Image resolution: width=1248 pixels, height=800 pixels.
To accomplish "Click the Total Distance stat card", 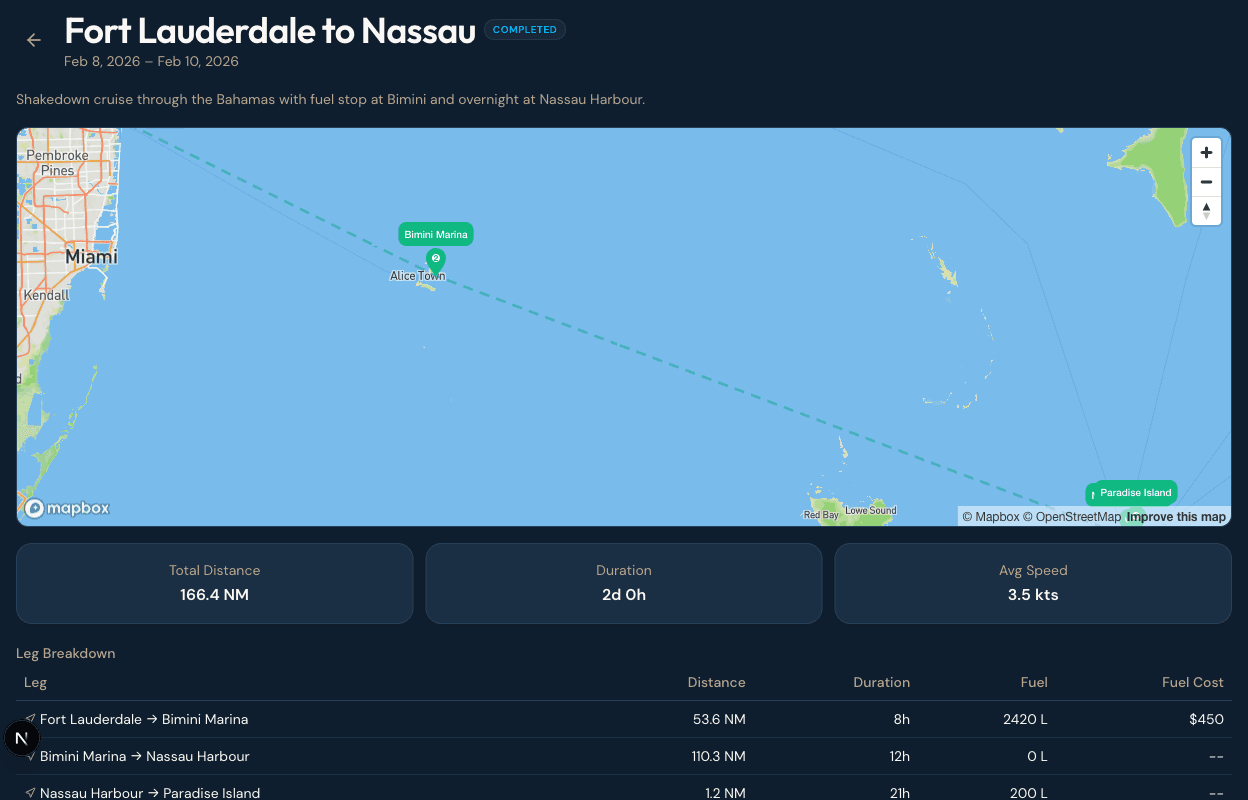I will [x=214, y=583].
